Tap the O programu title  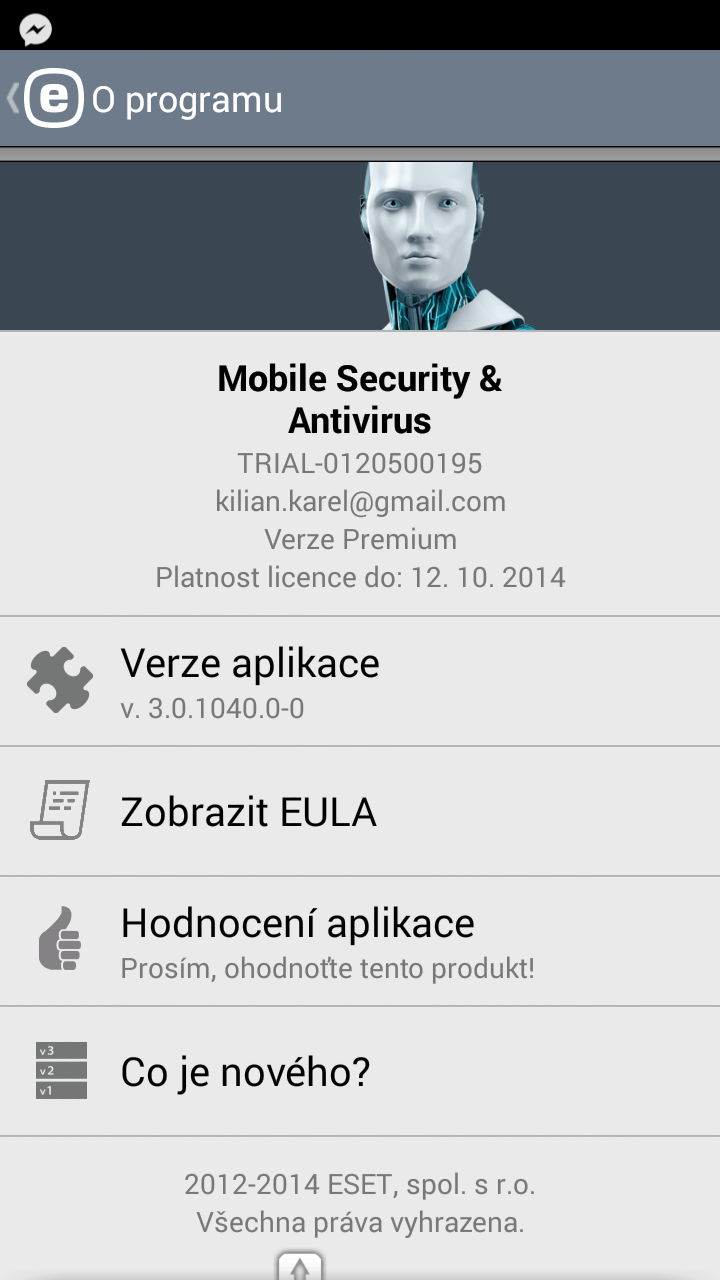click(187, 100)
